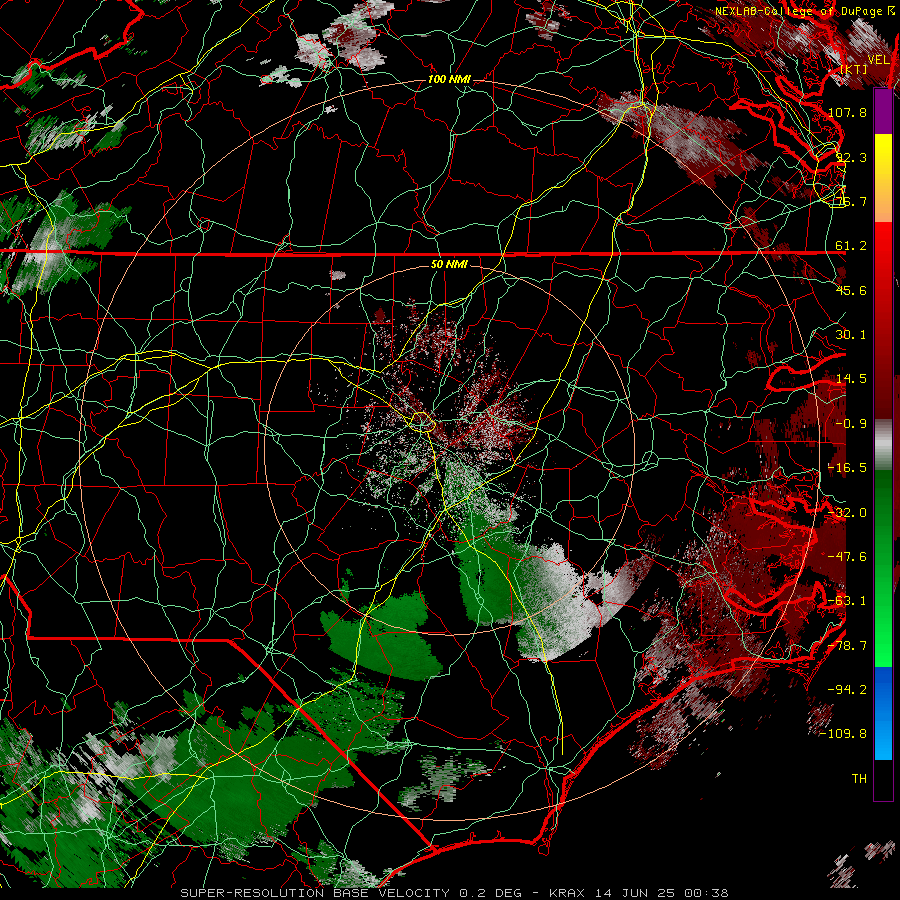Click the -32.0 value on velocity scale
Viewport: 900px width, 900px height.
pos(847,513)
